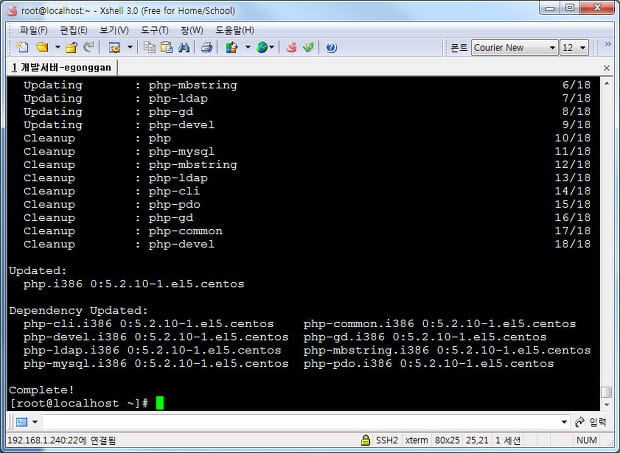The image size is (620, 453).
Task: Click the 18/18 progress count
Action: coord(572,244)
